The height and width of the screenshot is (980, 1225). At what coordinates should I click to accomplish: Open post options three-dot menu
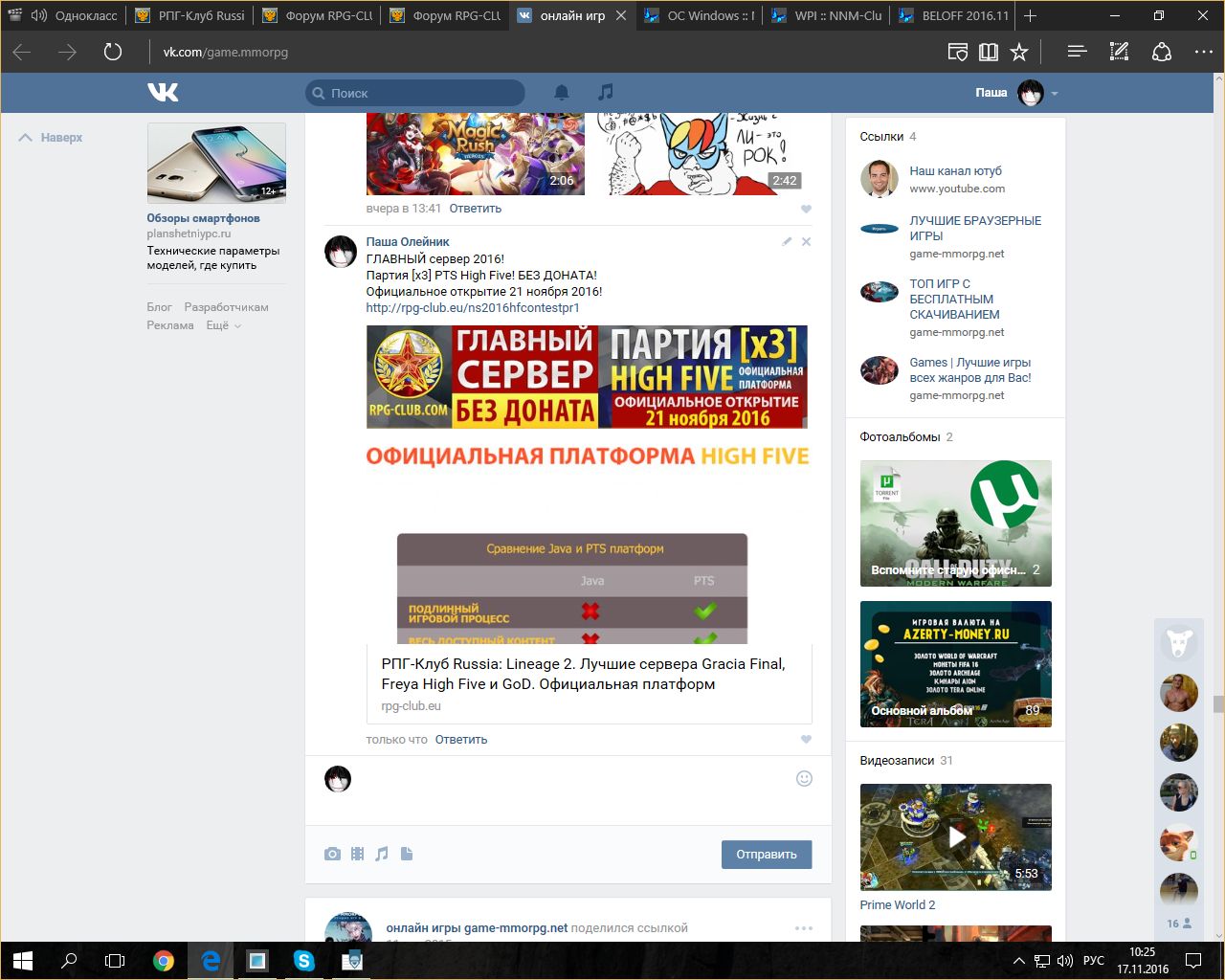click(803, 927)
